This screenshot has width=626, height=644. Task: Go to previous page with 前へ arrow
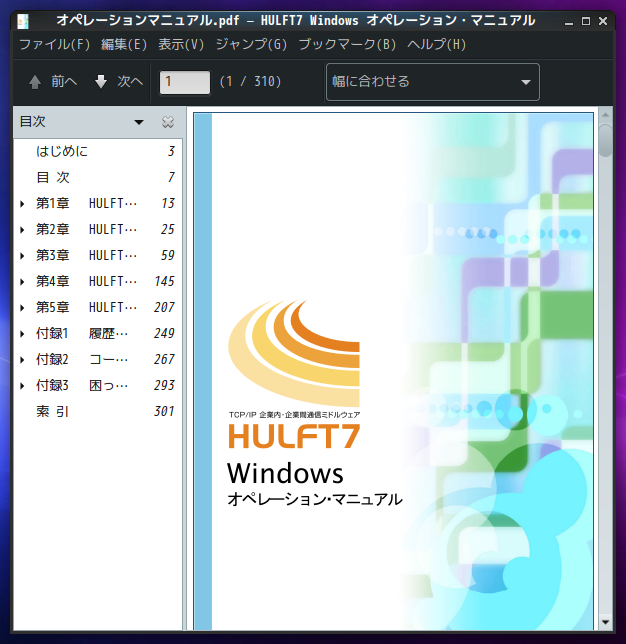pyautogui.click(x=53, y=82)
